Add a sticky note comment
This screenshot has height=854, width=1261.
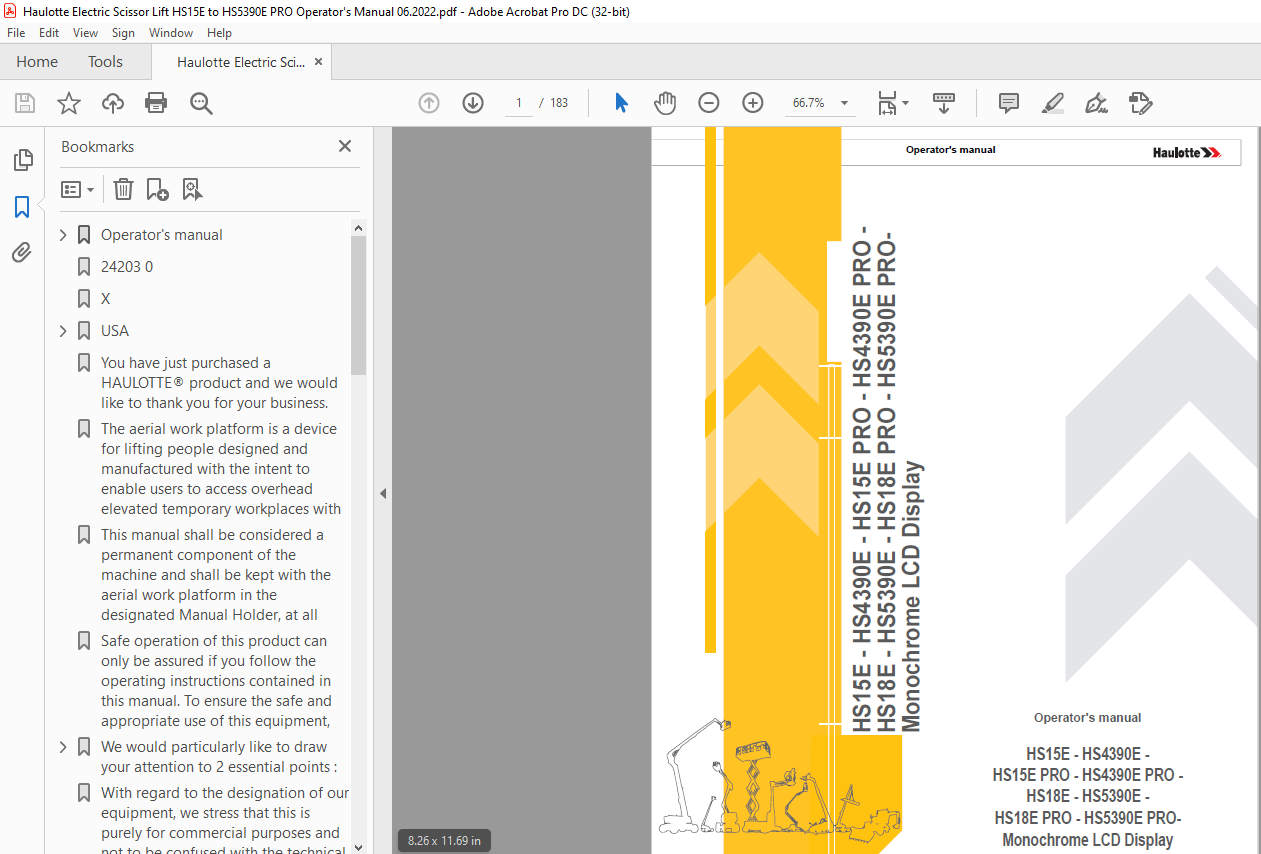tap(1009, 103)
